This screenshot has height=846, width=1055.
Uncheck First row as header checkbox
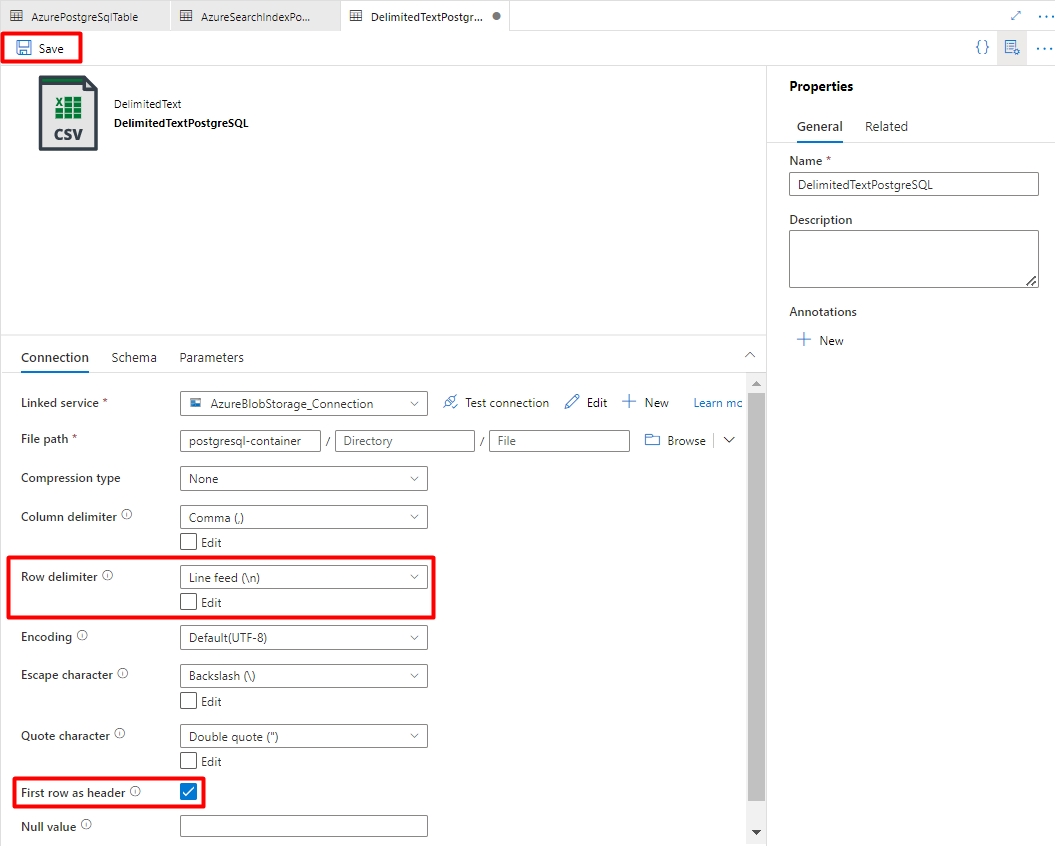click(x=188, y=791)
